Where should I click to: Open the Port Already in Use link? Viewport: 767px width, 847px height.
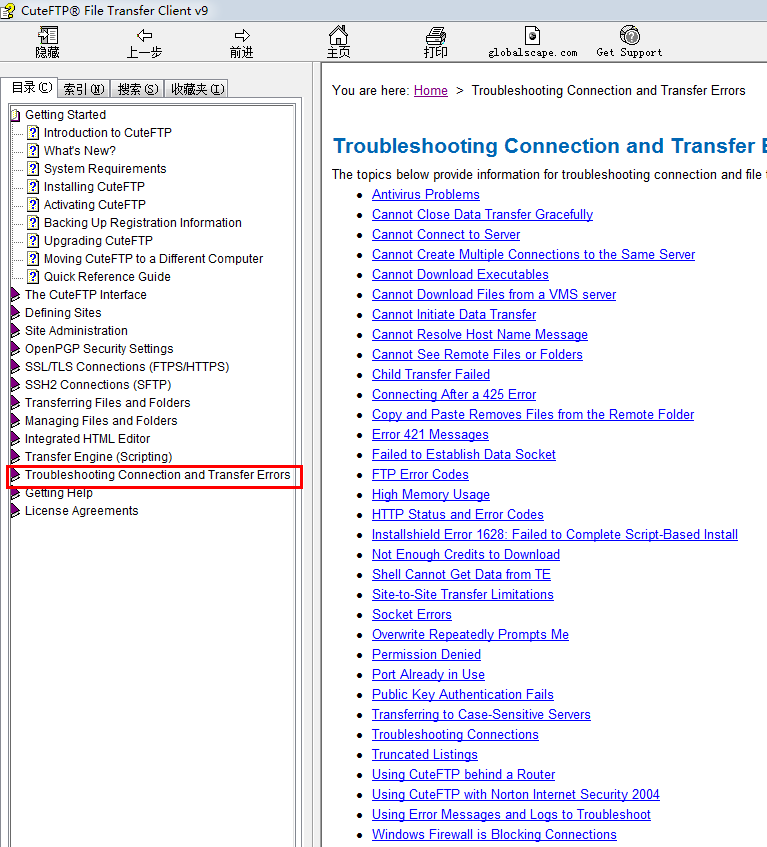428,674
